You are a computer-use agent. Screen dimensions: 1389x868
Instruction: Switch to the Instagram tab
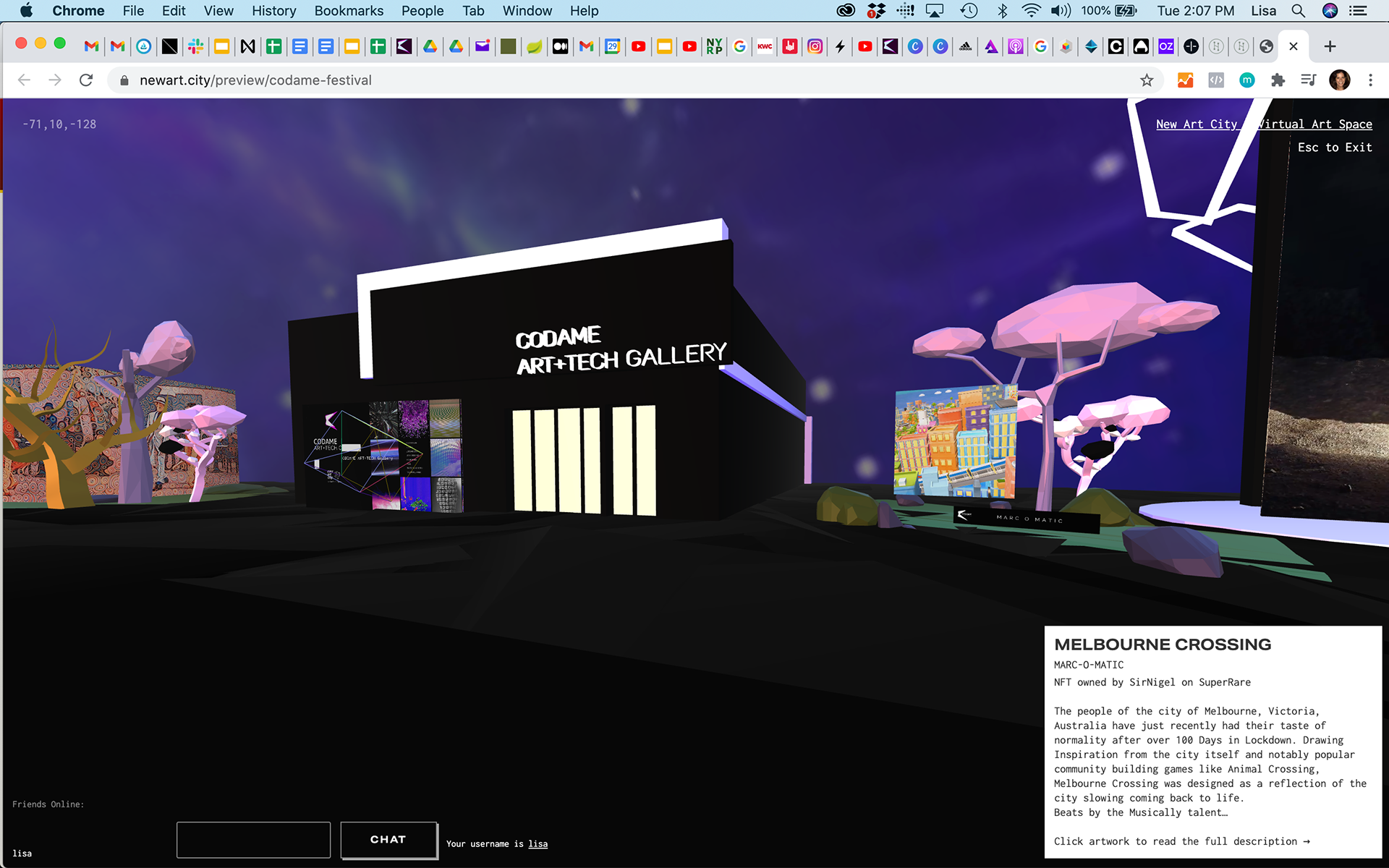(815, 46)
